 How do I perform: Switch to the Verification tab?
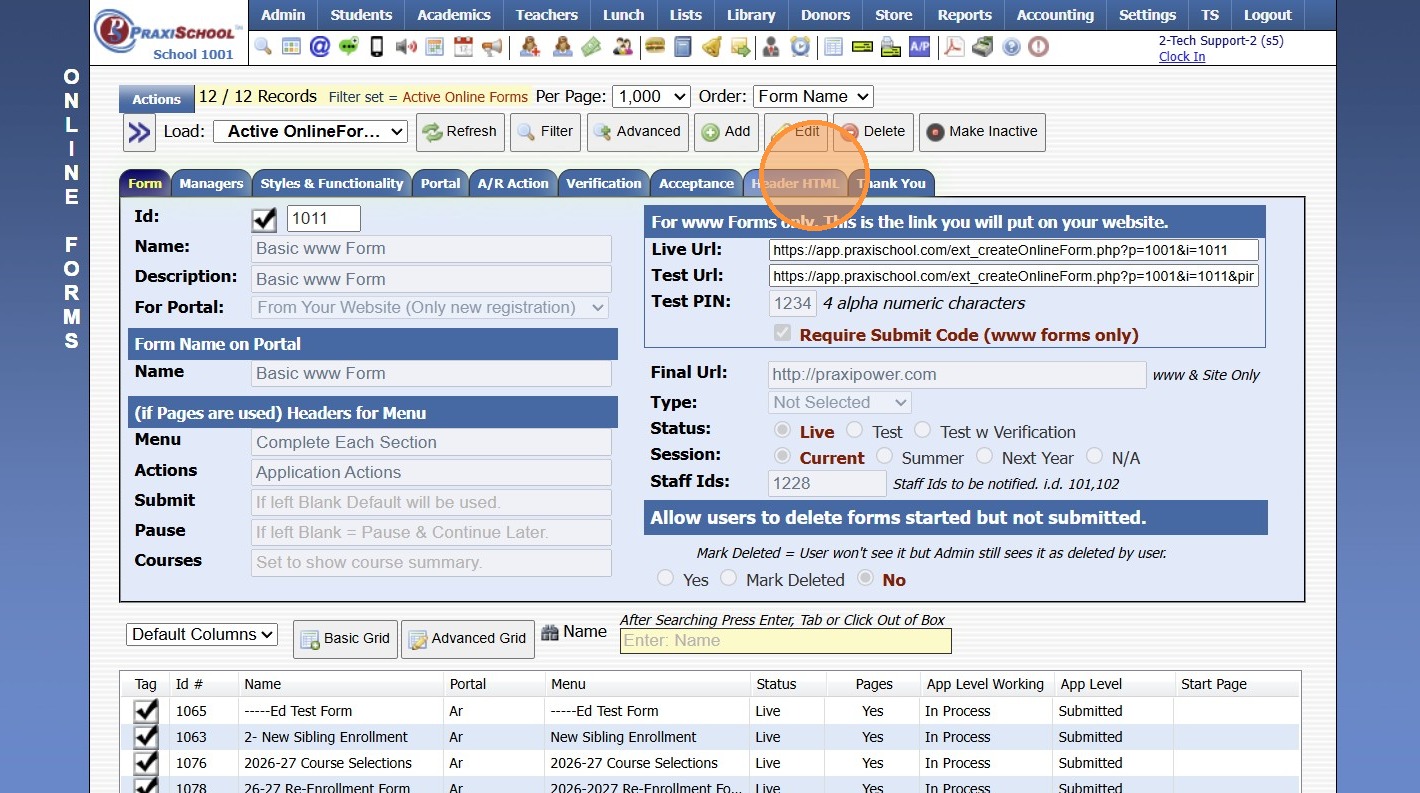click(x=604, y=183)
